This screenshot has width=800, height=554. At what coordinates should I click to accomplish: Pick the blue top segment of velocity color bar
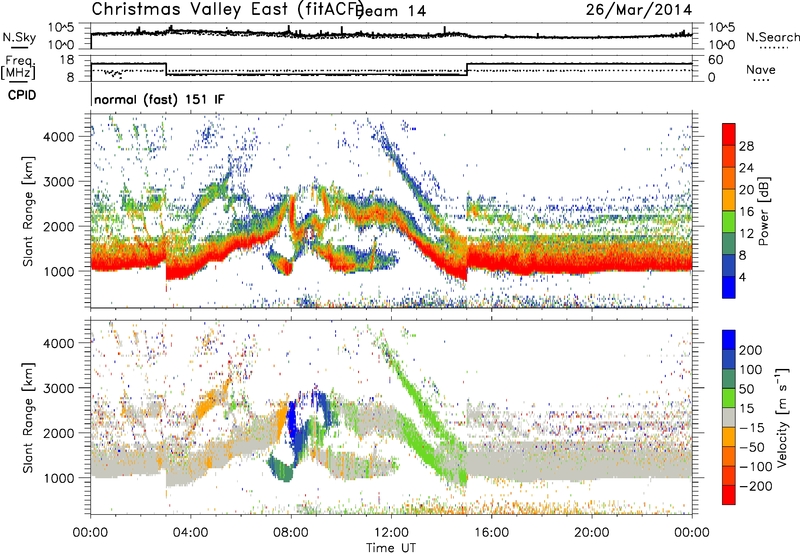click(729, 340)
